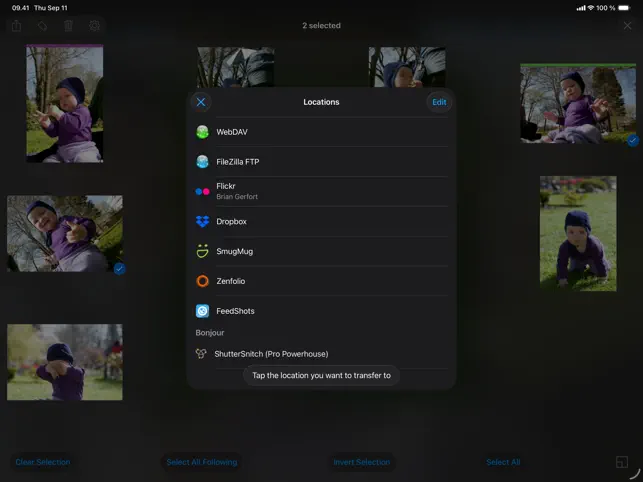Tap the layout icon at bottom right
Viewport: 643px width, 482px height.
tap(622, 462)
